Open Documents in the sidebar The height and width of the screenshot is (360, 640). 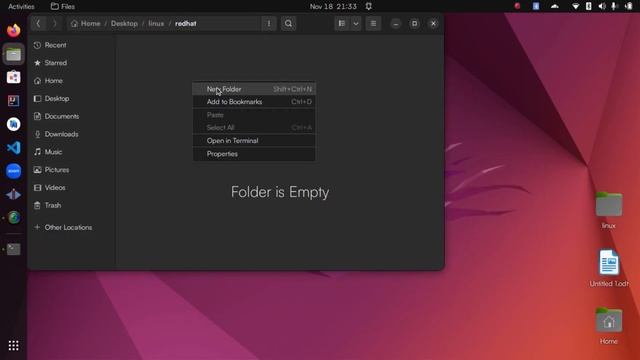pyautogui.click(x=71, y=116)
